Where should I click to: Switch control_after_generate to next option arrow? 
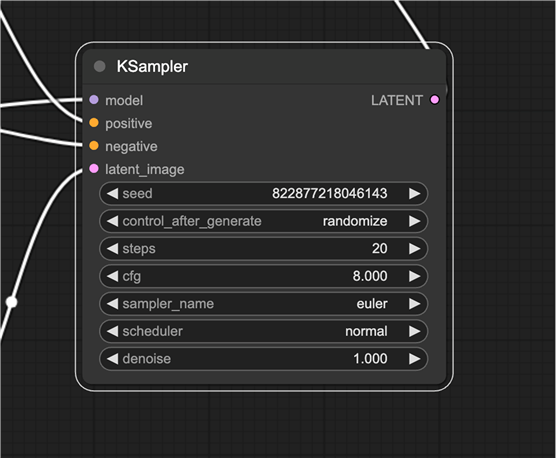pyautogui.click(x=415, y=221)
